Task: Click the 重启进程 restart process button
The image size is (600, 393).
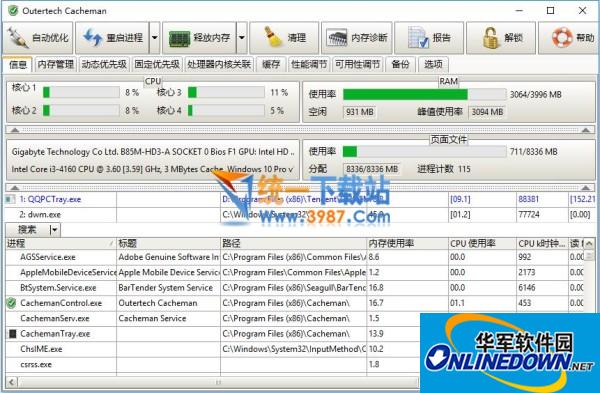Action: tap(112, 38)
